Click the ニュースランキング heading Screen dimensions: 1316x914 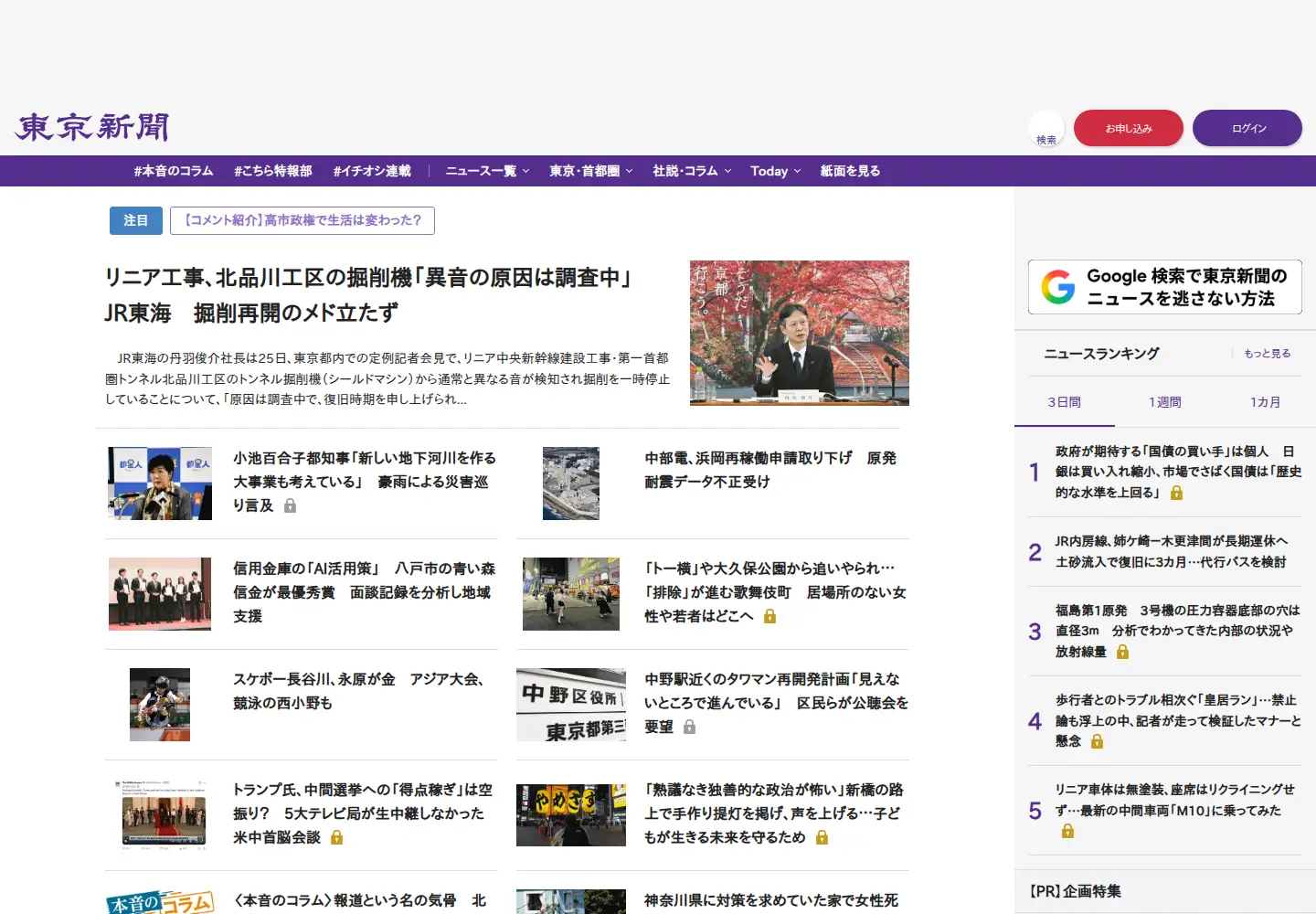click(1101, 354)
